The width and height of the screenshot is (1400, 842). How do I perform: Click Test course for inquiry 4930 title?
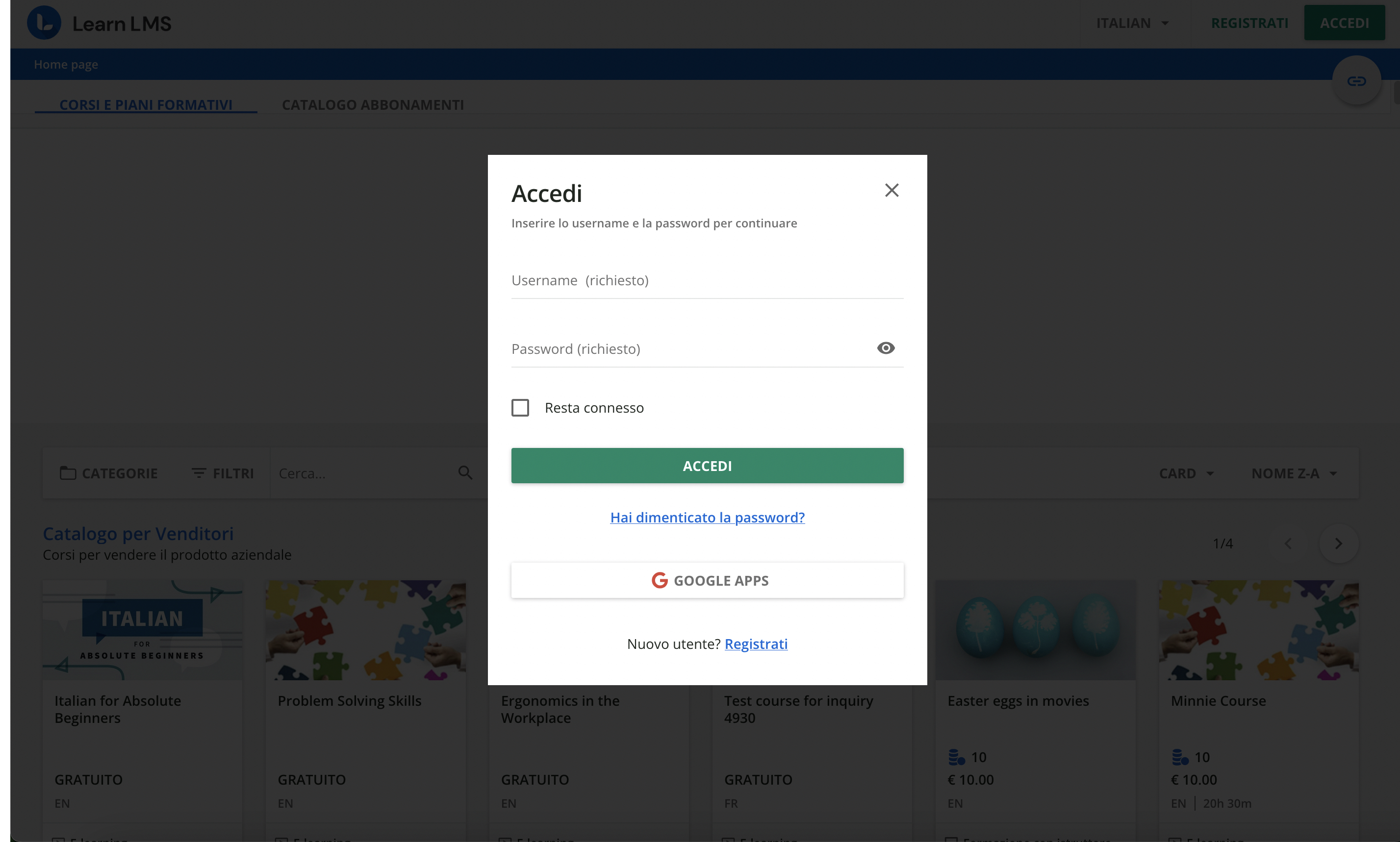coord(798,709)
